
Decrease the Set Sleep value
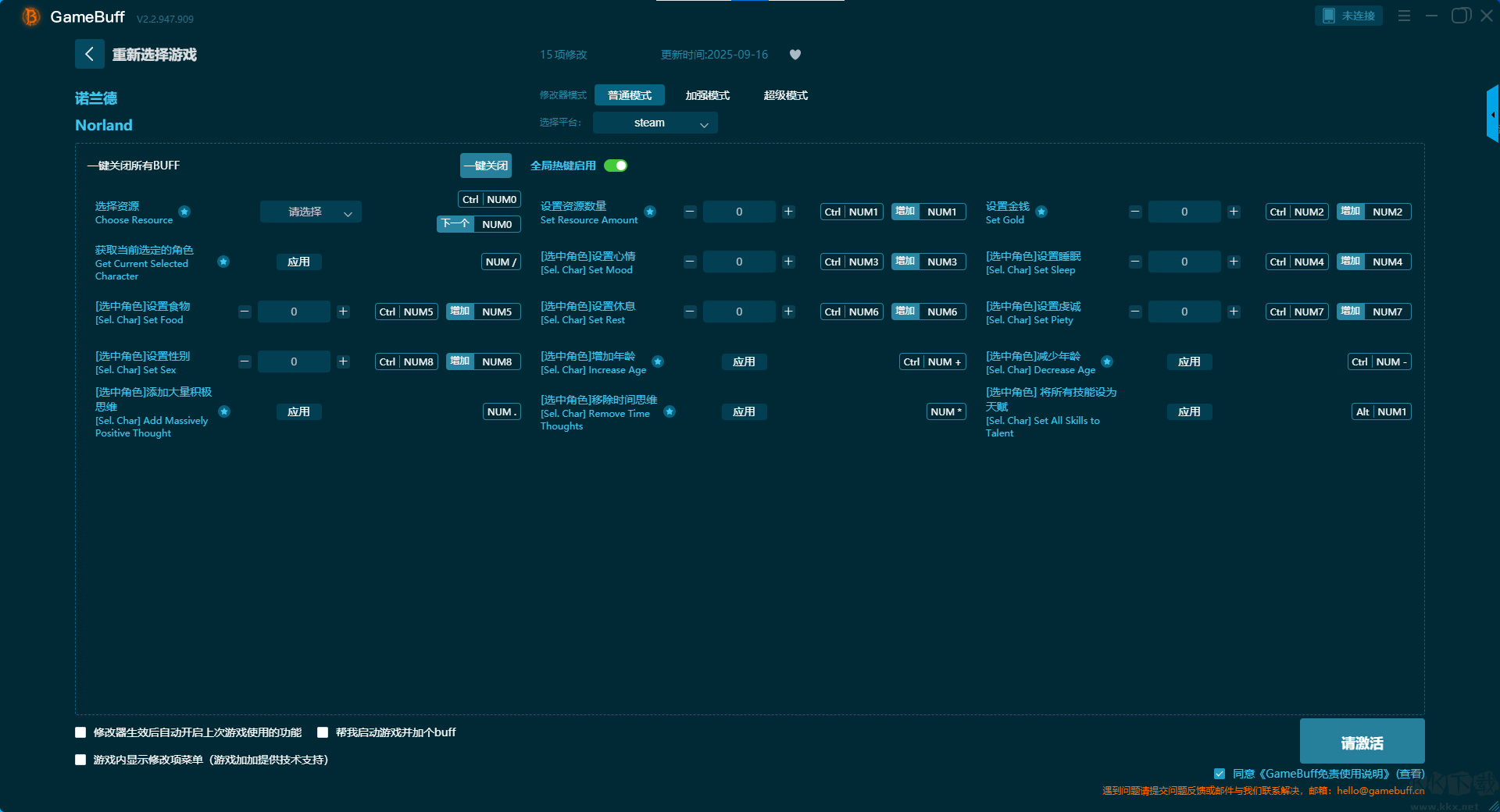(x=1135, y=262)
